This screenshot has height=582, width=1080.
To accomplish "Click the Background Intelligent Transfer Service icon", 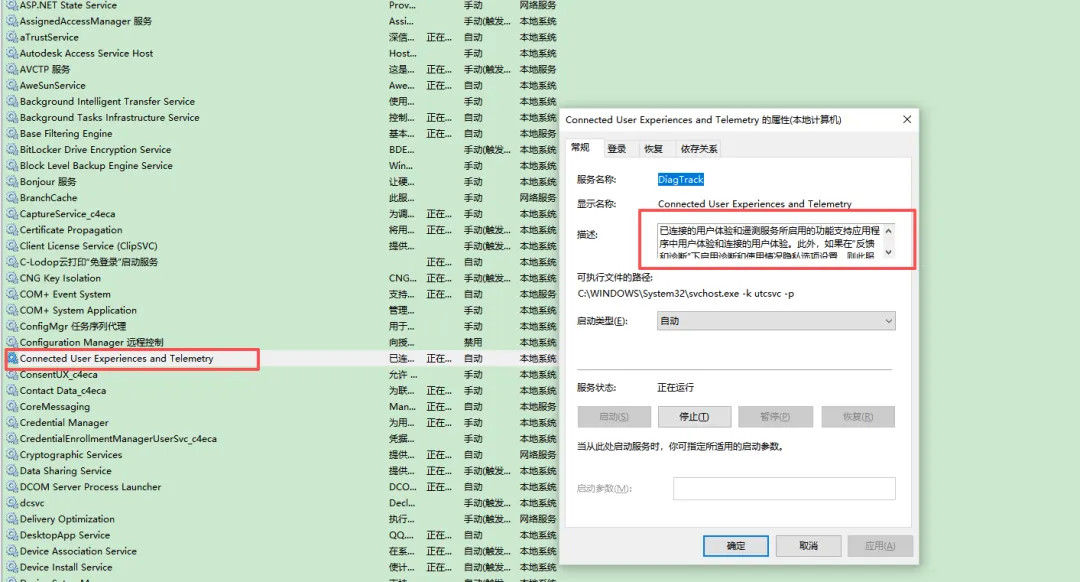I will coord(12,101).
